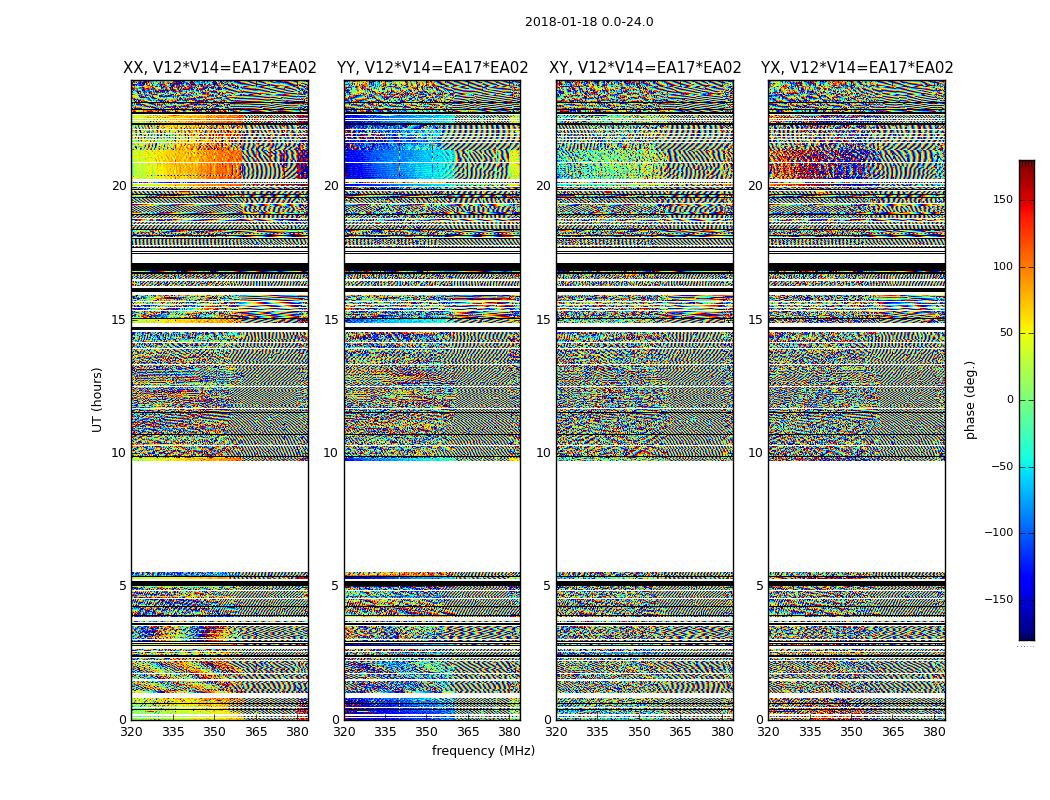Click the "frequency (MHz)" axis label
This screenshot has height=800, width=1050.
[x=483, y=750]
